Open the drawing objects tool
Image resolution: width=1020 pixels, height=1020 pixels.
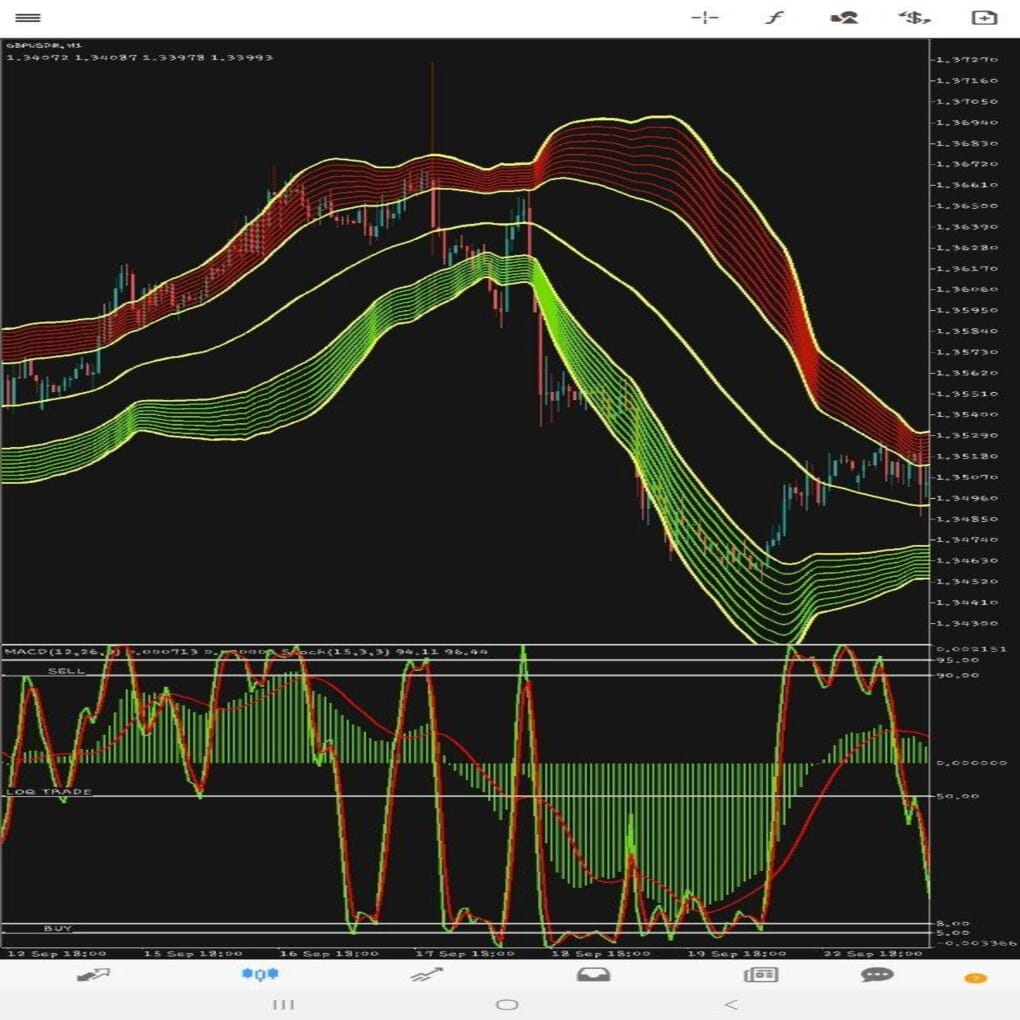coord(844,18)
